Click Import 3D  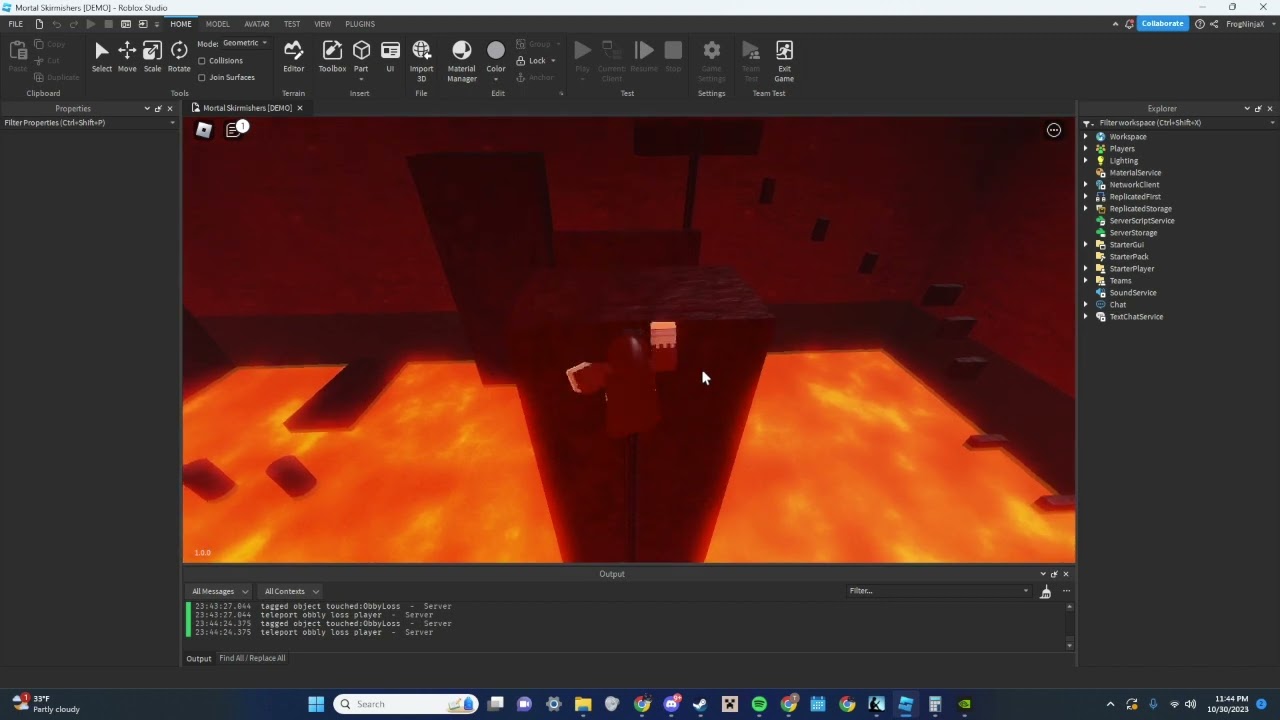coord(421,61)
